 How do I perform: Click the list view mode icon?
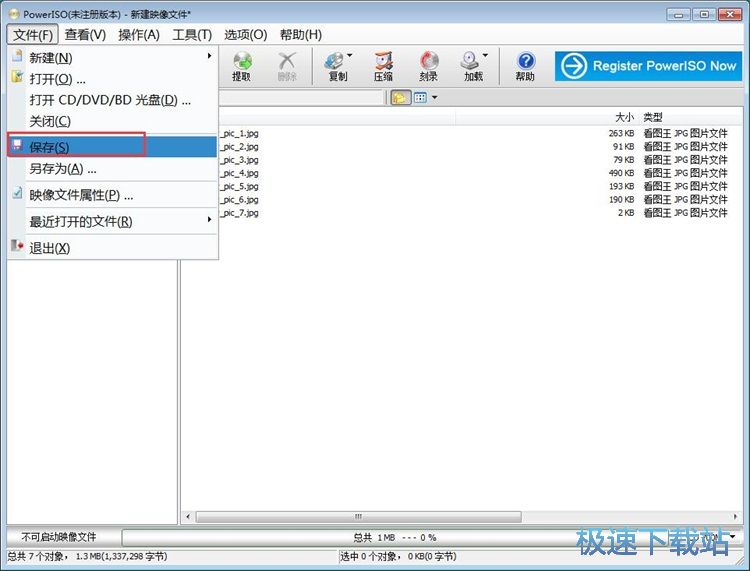point(420,98)
